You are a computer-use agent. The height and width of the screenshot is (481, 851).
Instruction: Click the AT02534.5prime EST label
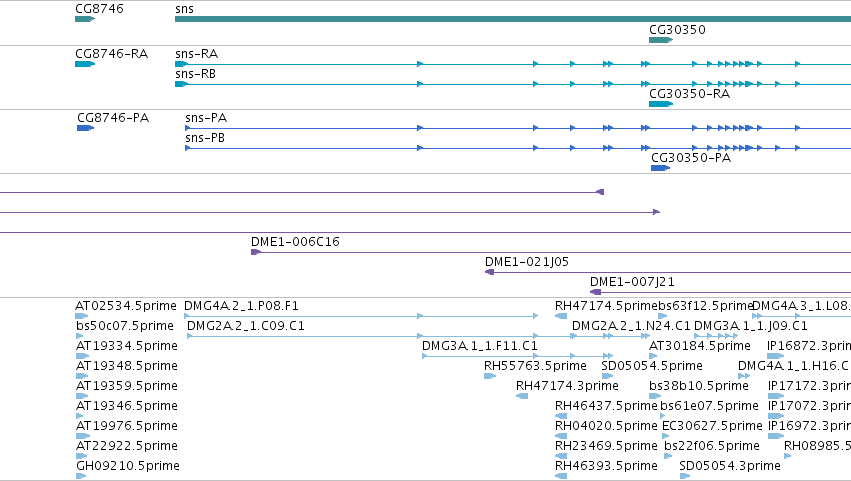point(126,306)
